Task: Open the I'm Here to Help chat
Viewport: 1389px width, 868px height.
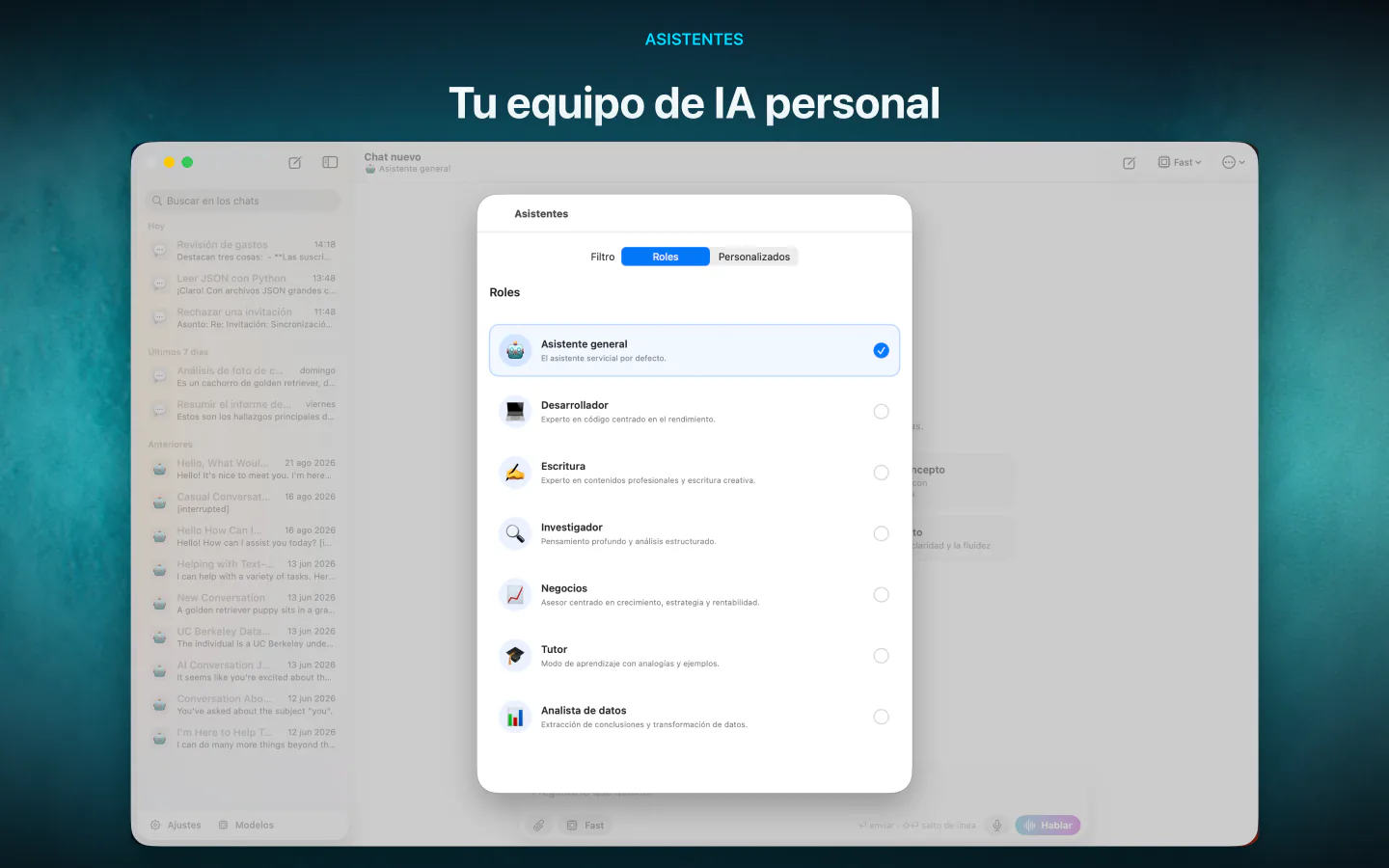Action: click(243, 739)
